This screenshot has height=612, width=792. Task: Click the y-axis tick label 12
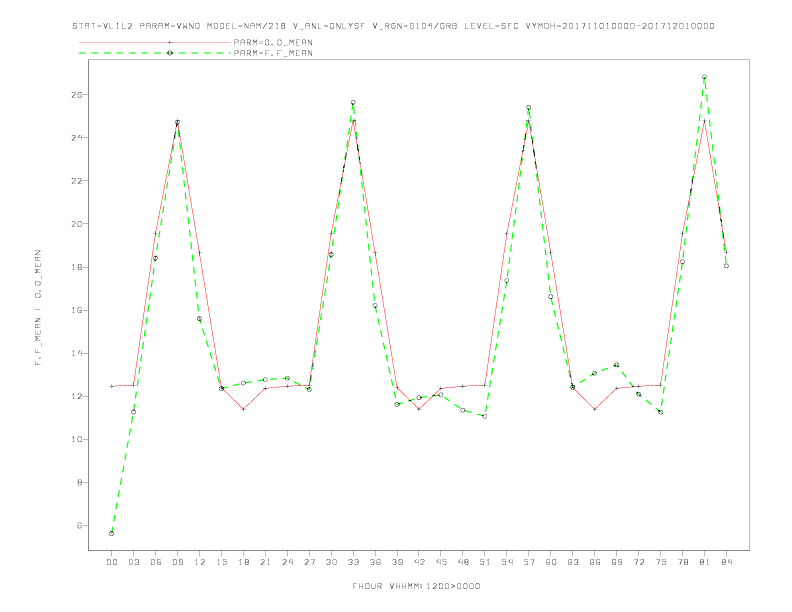(77, 396)
